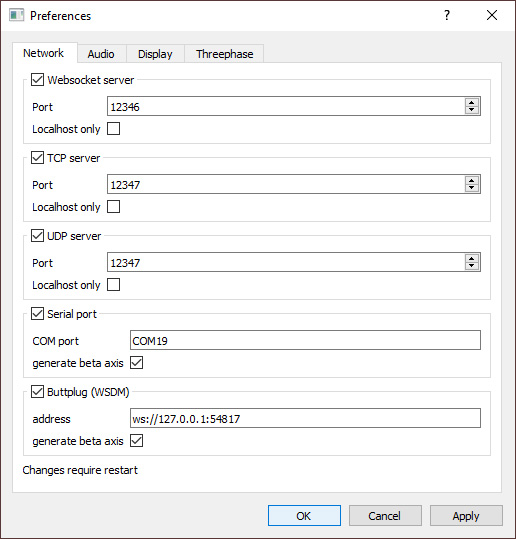Click the Buttplug address field
Image resolution: width=516 pixels, height=539 pixels.
click(x=305, y=418)
